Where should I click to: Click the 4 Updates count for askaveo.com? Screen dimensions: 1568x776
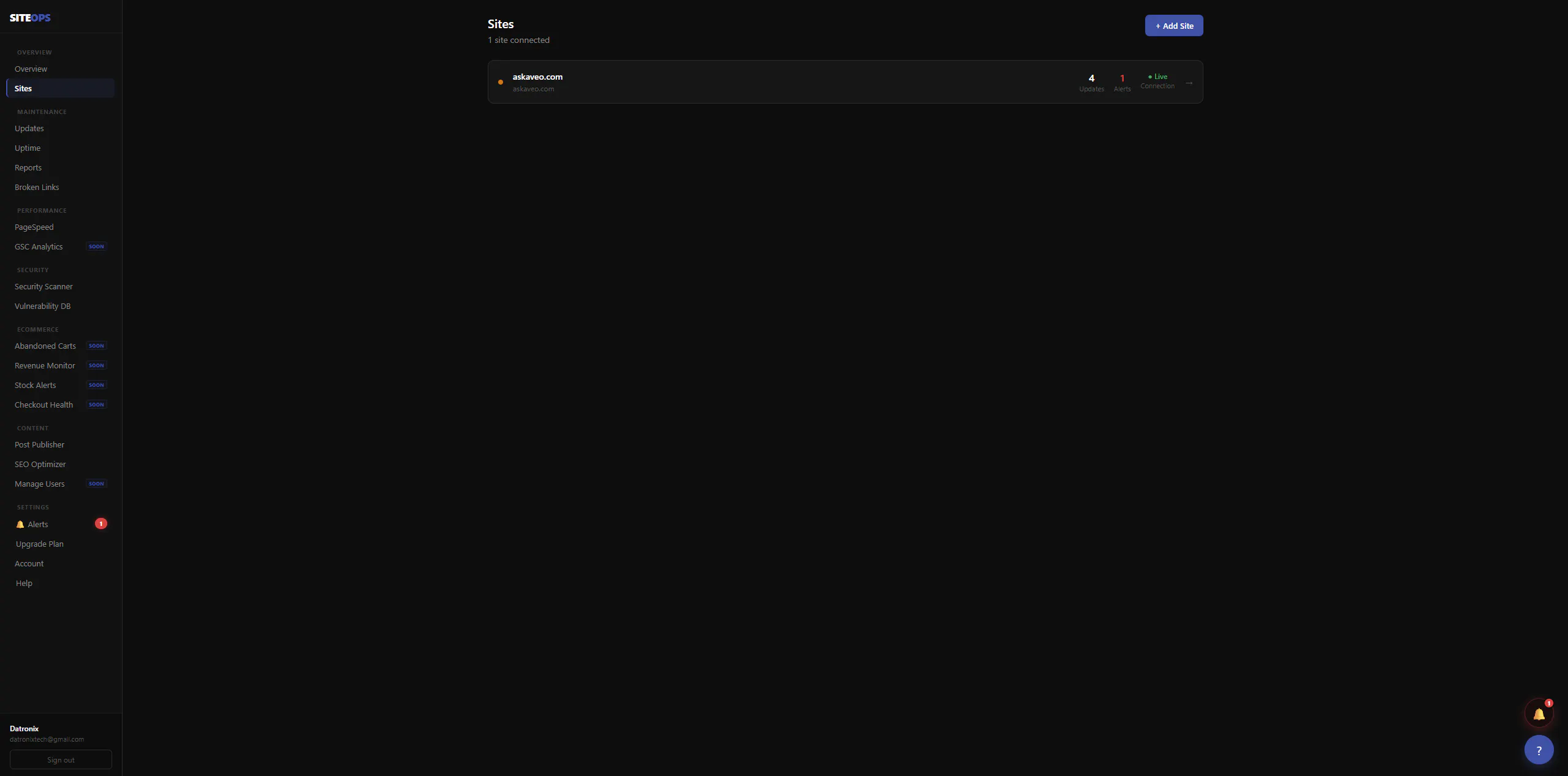tap(1091, 83)
